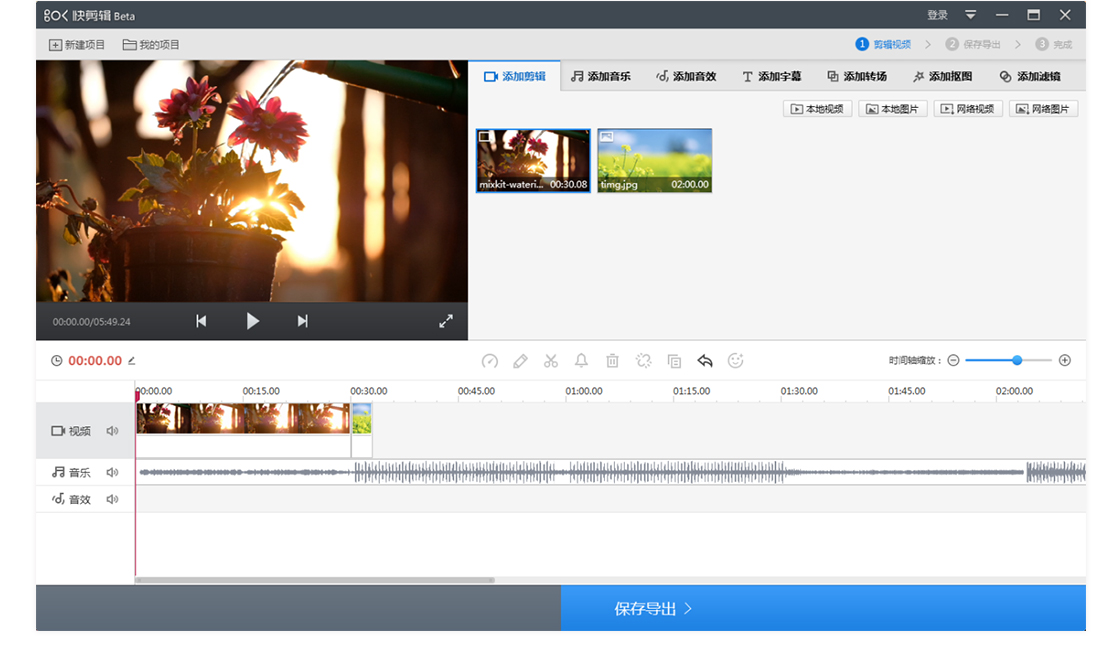The image size is (1120, 650).
Task: Expand preview to fullscreen
Action: coord(446,321)
